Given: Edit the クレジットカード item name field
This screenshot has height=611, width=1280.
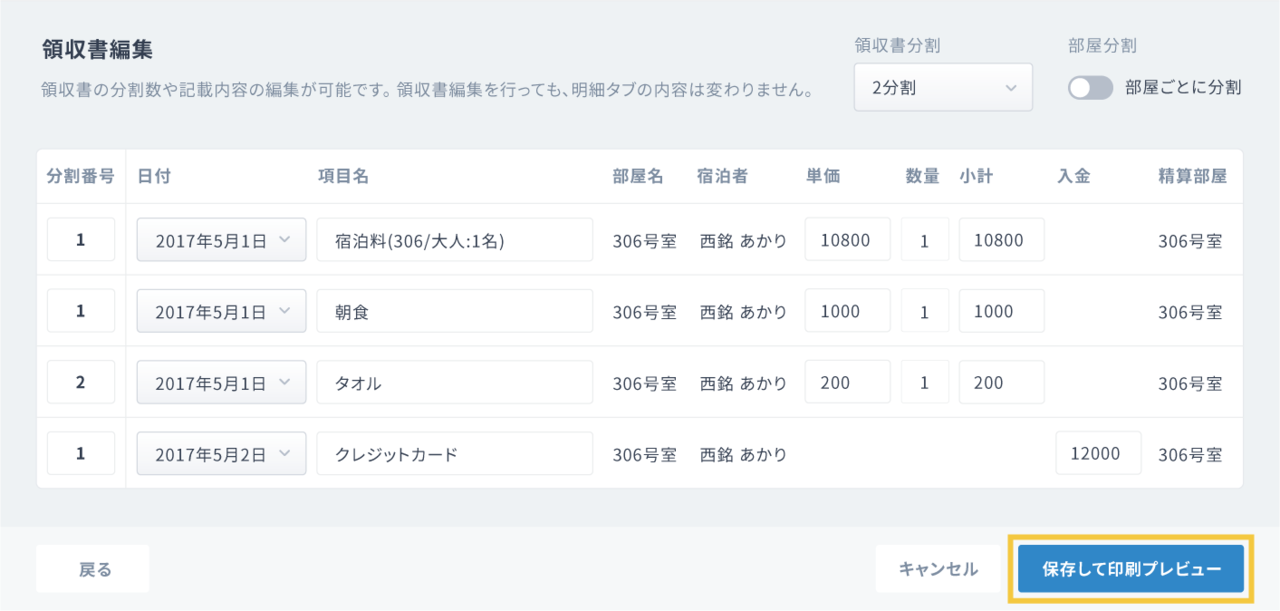Looking at the screenshot, I should pos(454,453).
